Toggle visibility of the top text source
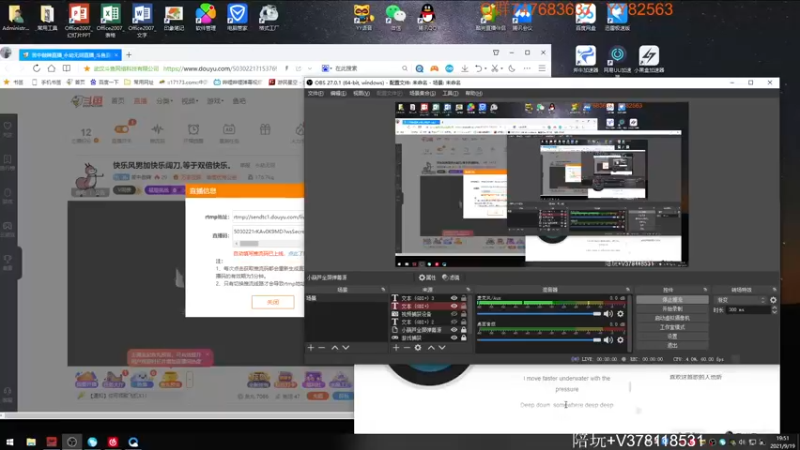 (x=454, y=298)
